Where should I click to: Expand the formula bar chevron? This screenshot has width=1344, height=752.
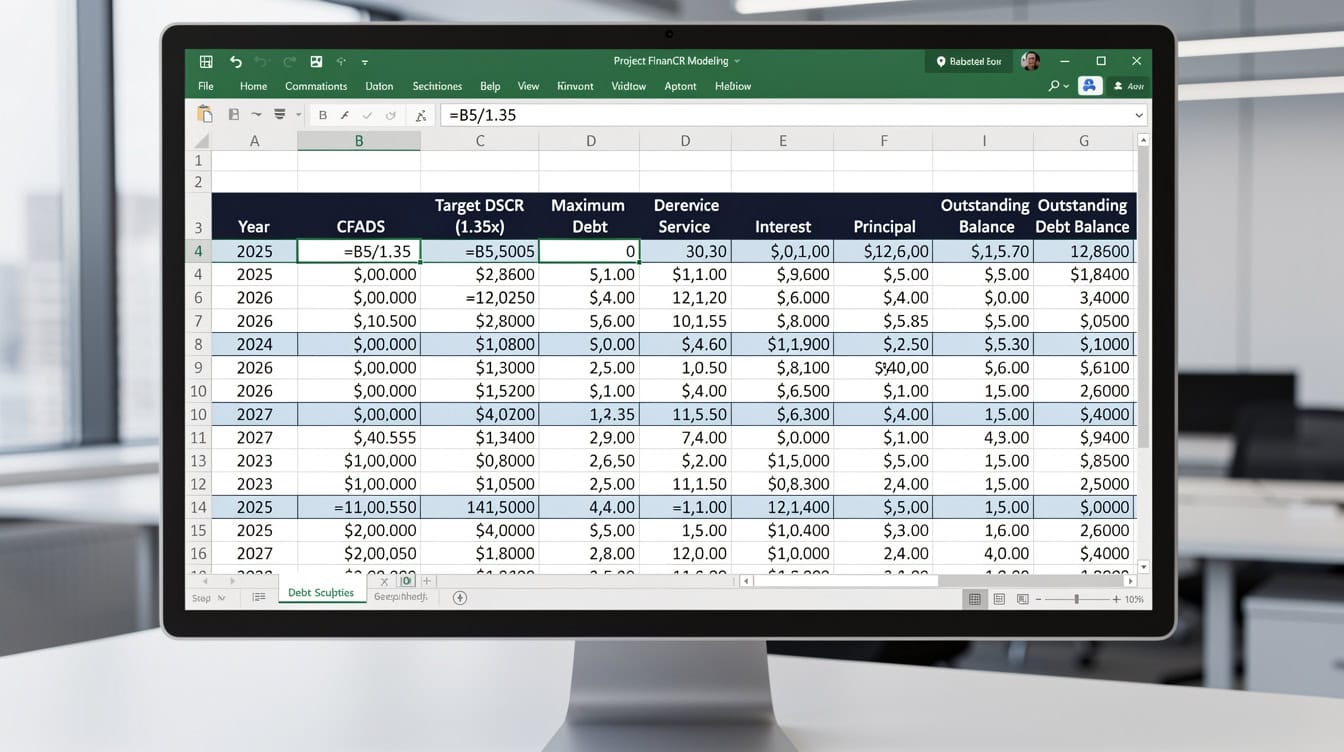pos(1139,115)
